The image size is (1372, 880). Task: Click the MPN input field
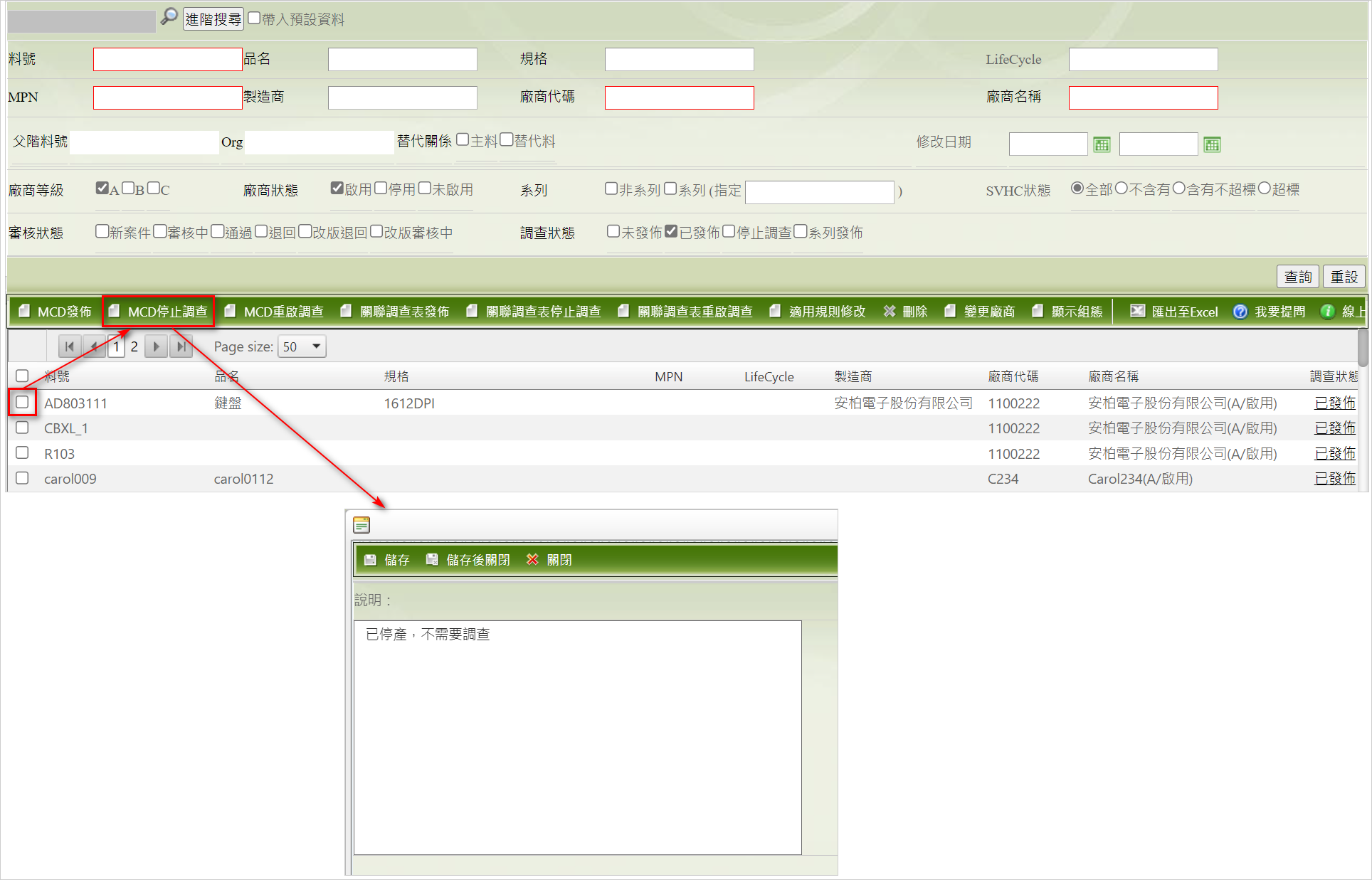(x=168, y=97)
